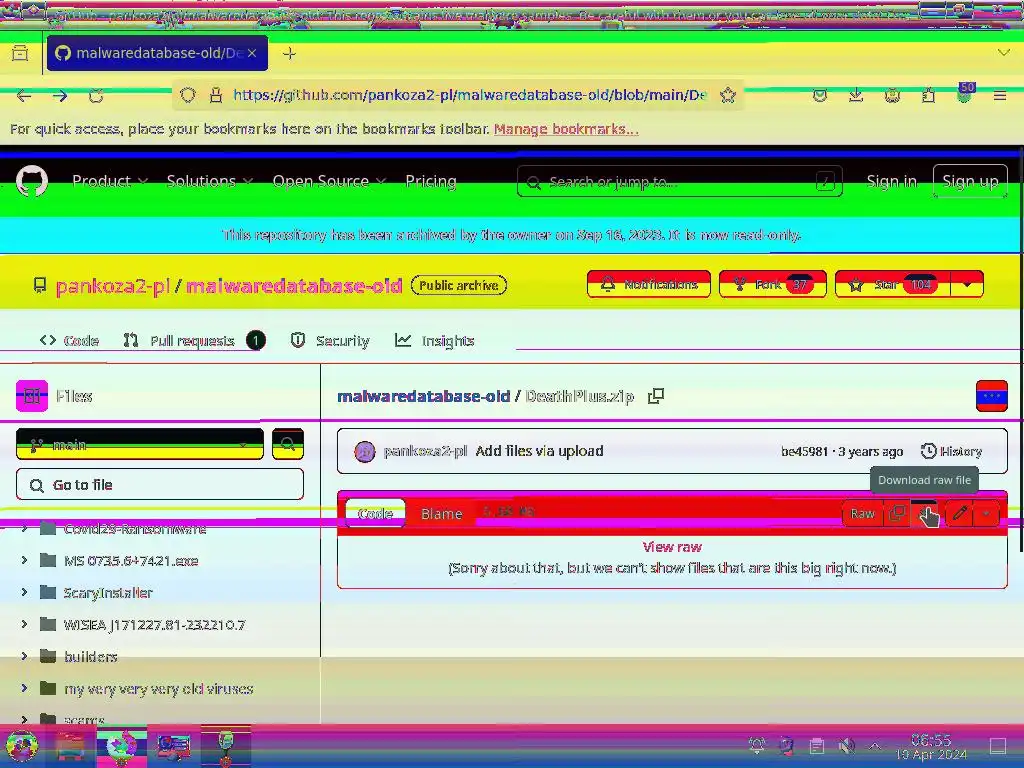
Task: Copy file path icon next to DeathPlus.zip
Action: pyautogui.click(x=656, y=396)
